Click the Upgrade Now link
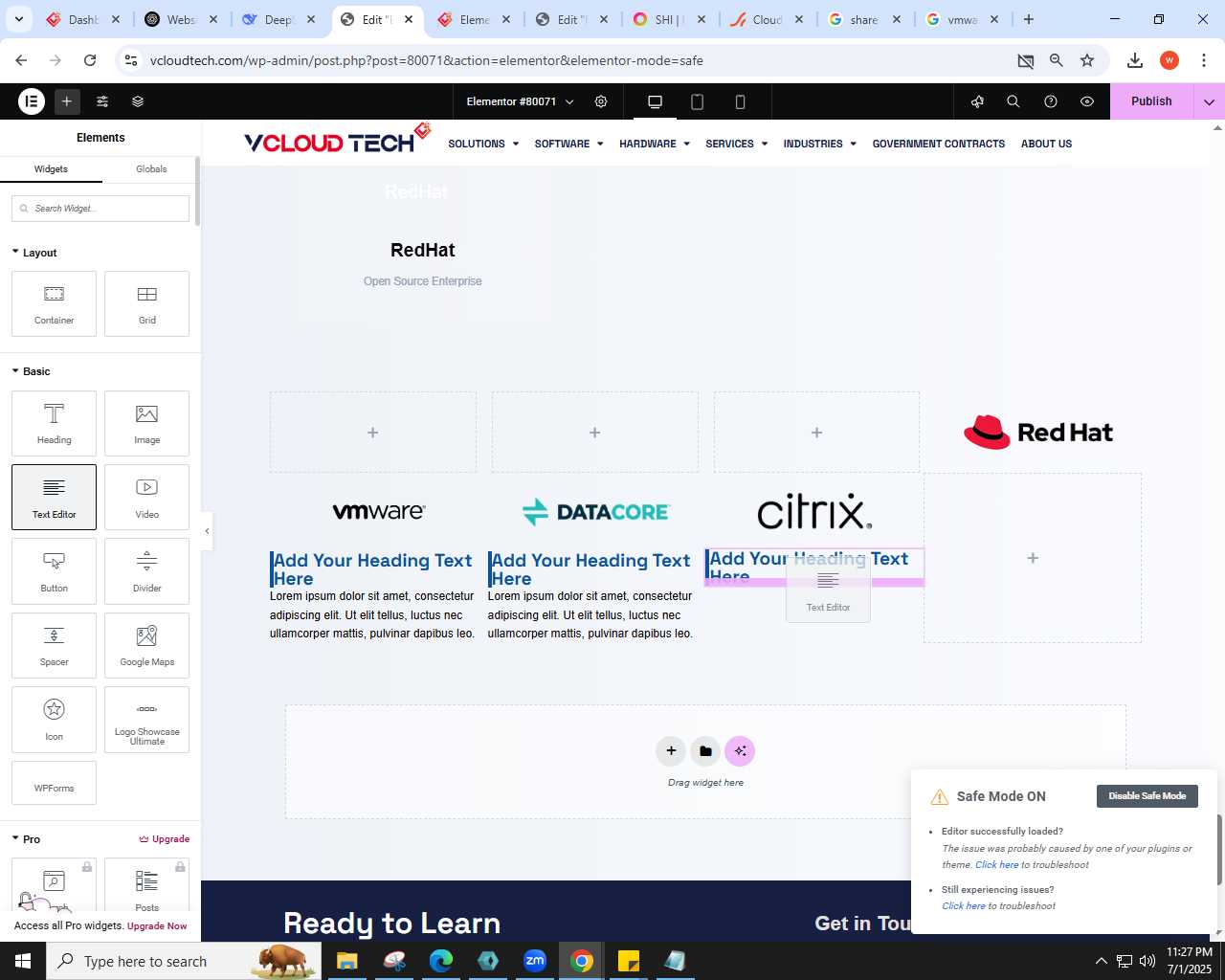The width and height of the screenshot is (1225, 980). 157,926
